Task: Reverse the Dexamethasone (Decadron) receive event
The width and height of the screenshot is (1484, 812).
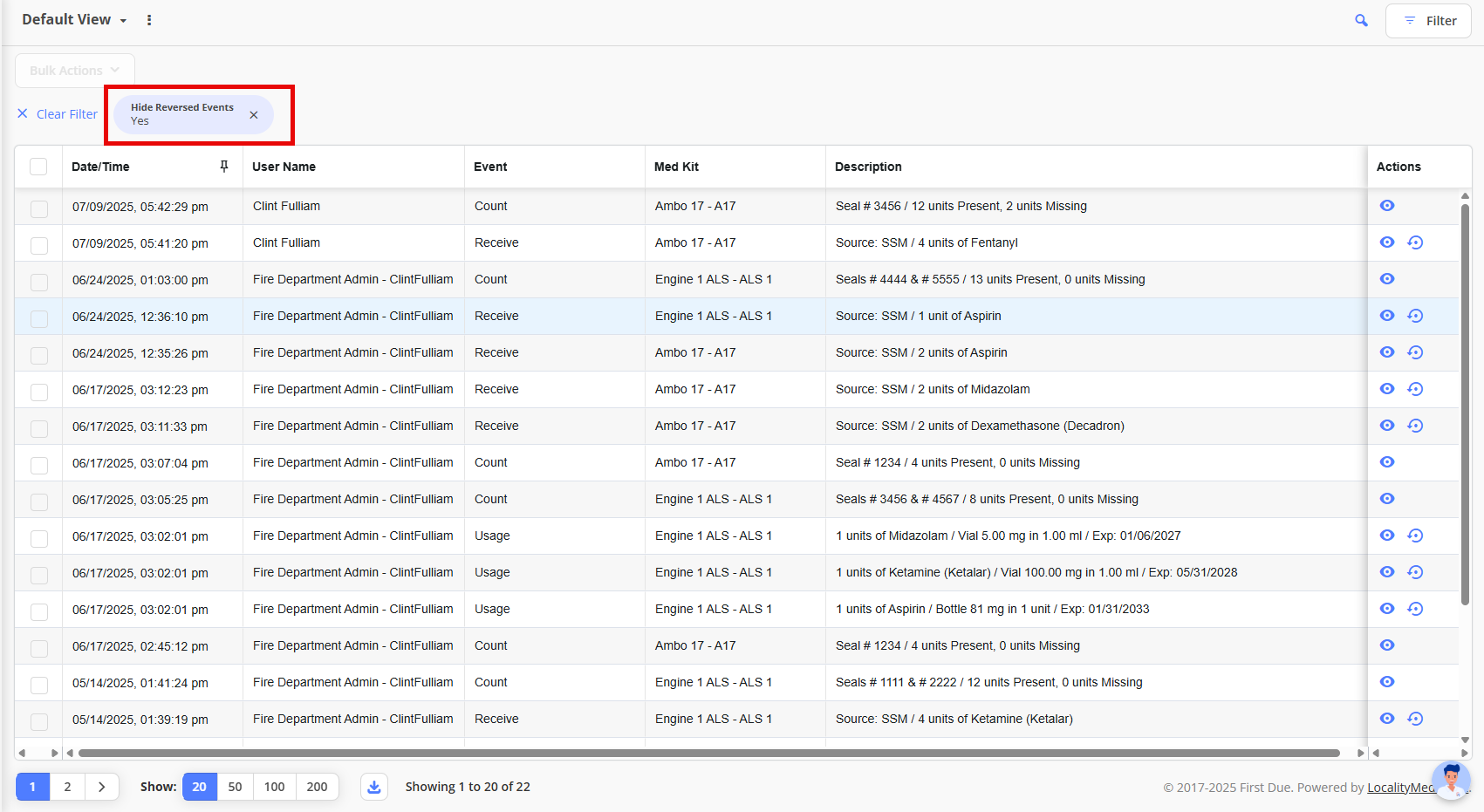Action: 1415,426
